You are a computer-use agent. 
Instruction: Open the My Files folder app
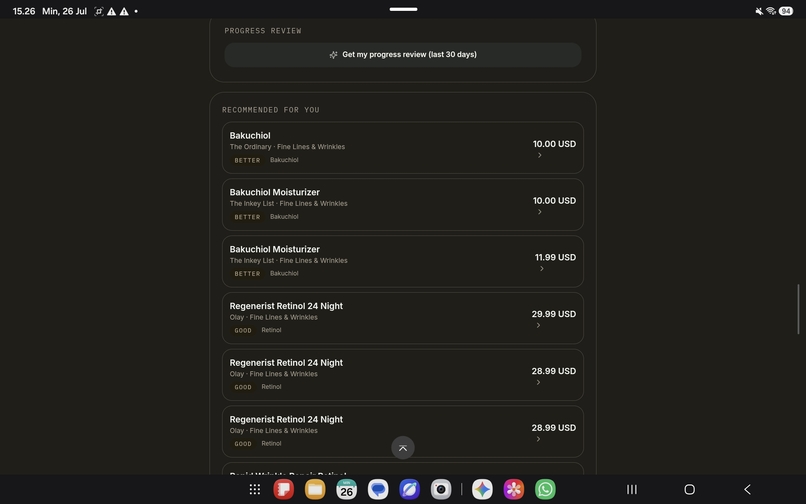(315, 489)
